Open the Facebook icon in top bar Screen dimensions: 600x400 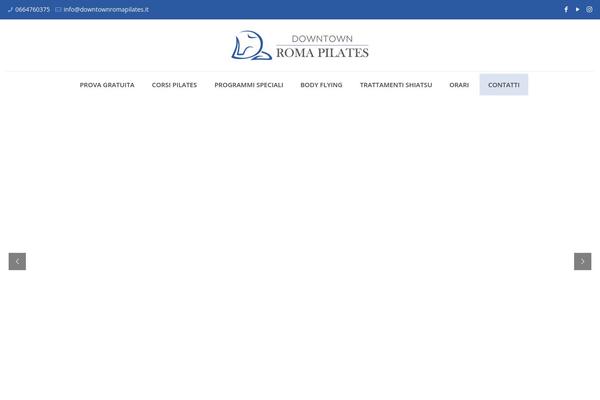tap(566, 9)
